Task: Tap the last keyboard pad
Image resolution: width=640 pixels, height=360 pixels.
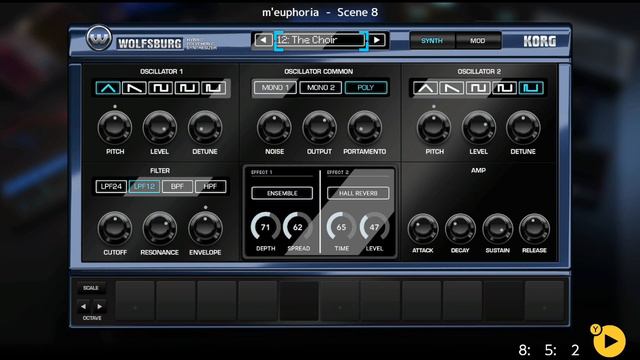Action: pyautogui.click(x=544, y=300)
